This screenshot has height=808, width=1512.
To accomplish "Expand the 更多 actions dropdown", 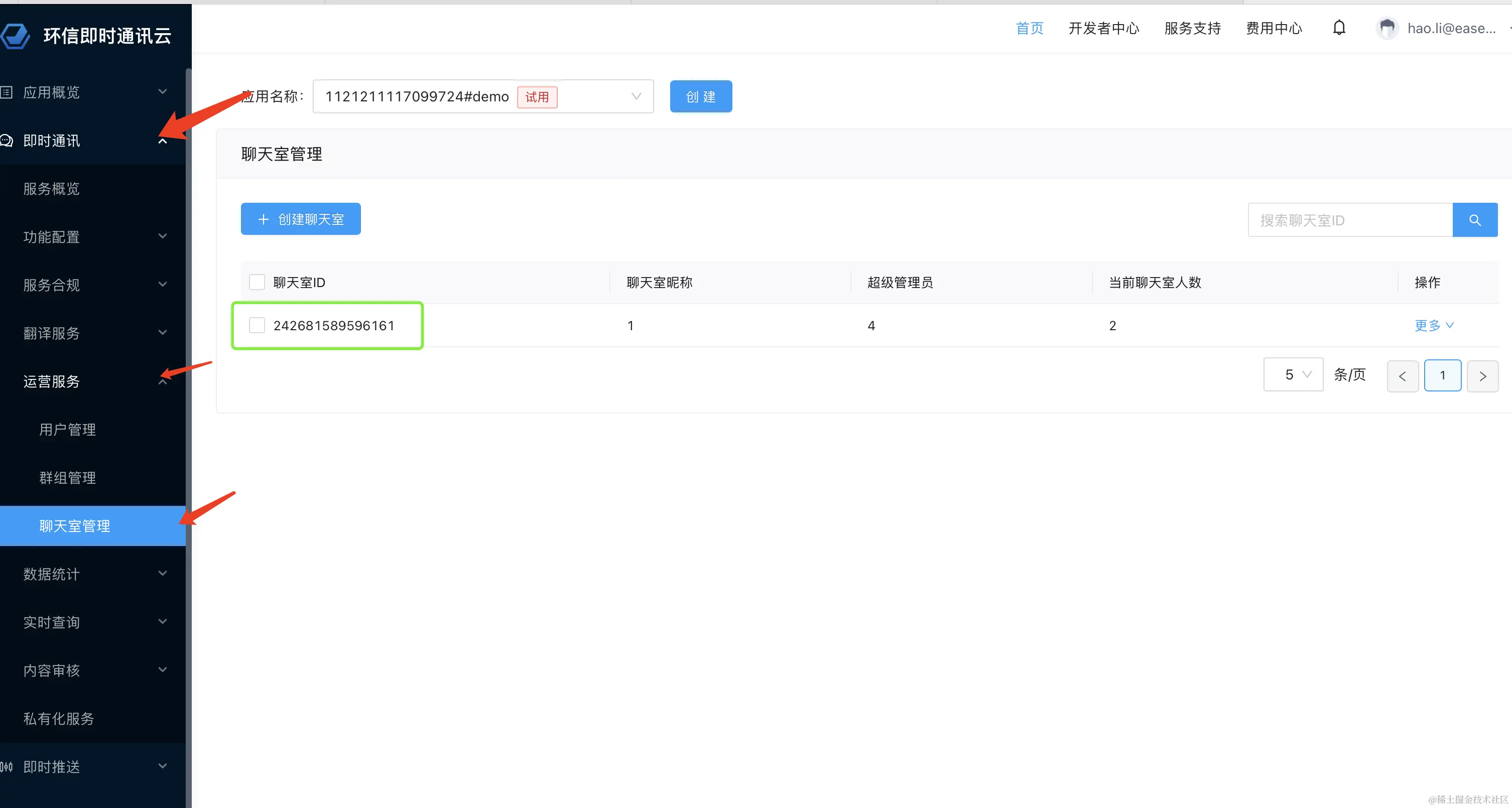I will [1433, 326].
